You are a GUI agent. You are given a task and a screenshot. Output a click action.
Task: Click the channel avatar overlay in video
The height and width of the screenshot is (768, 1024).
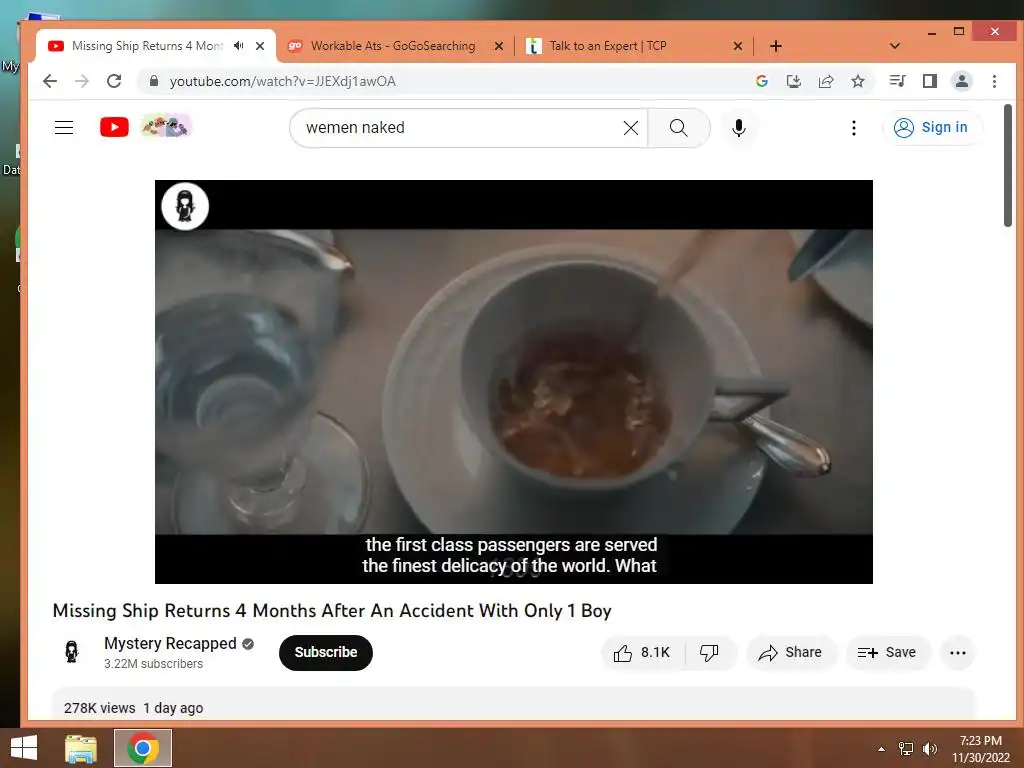(185, 206)
